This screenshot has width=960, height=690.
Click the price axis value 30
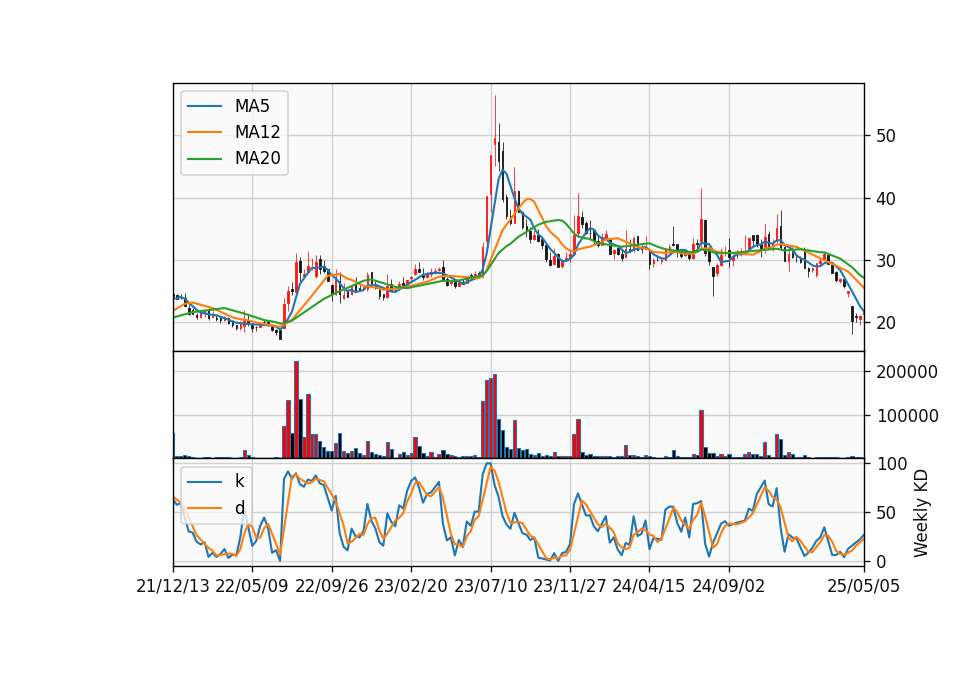(886, 261)
